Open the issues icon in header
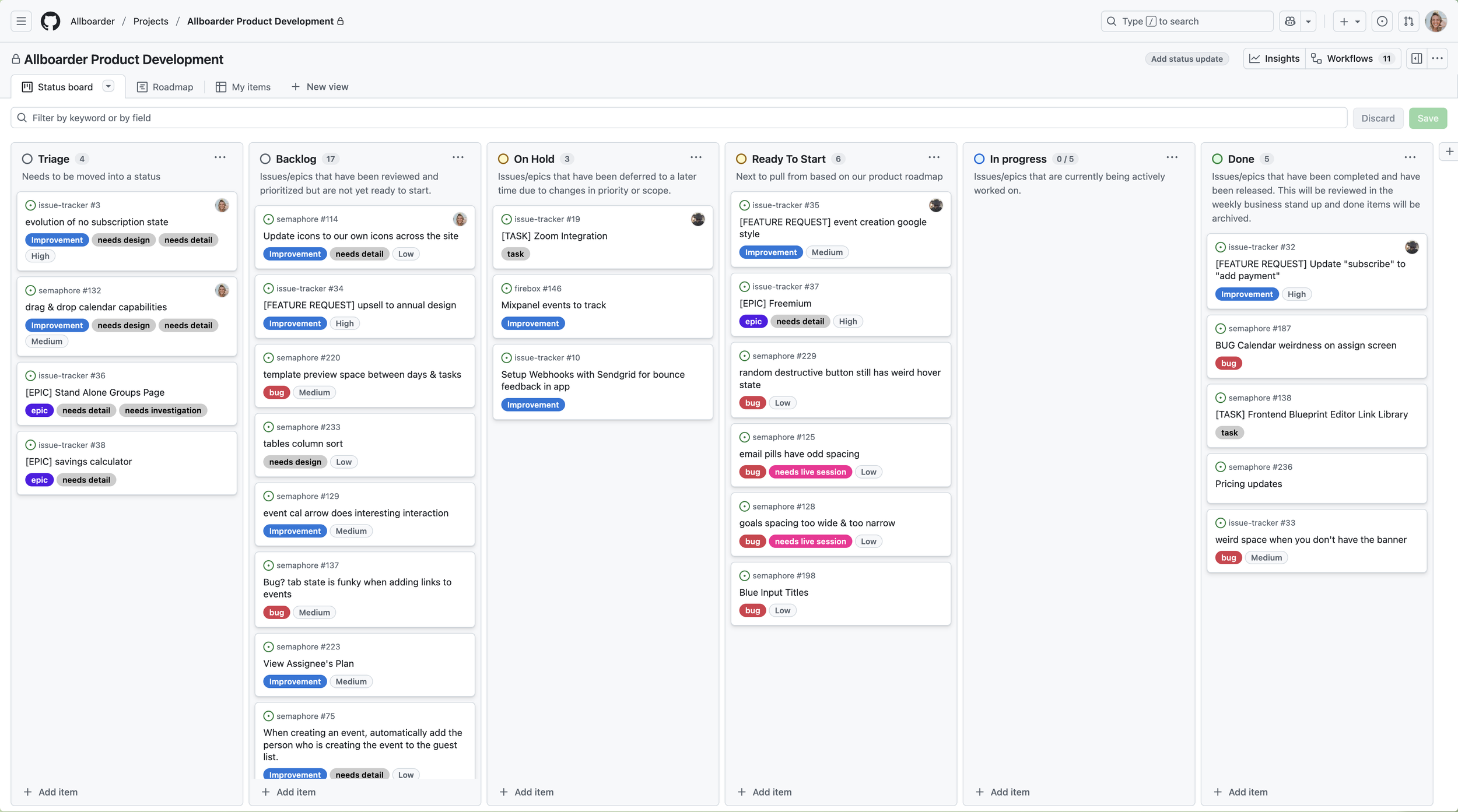The height and width of the screenshot is (812, 1458). coord(1382,22)
